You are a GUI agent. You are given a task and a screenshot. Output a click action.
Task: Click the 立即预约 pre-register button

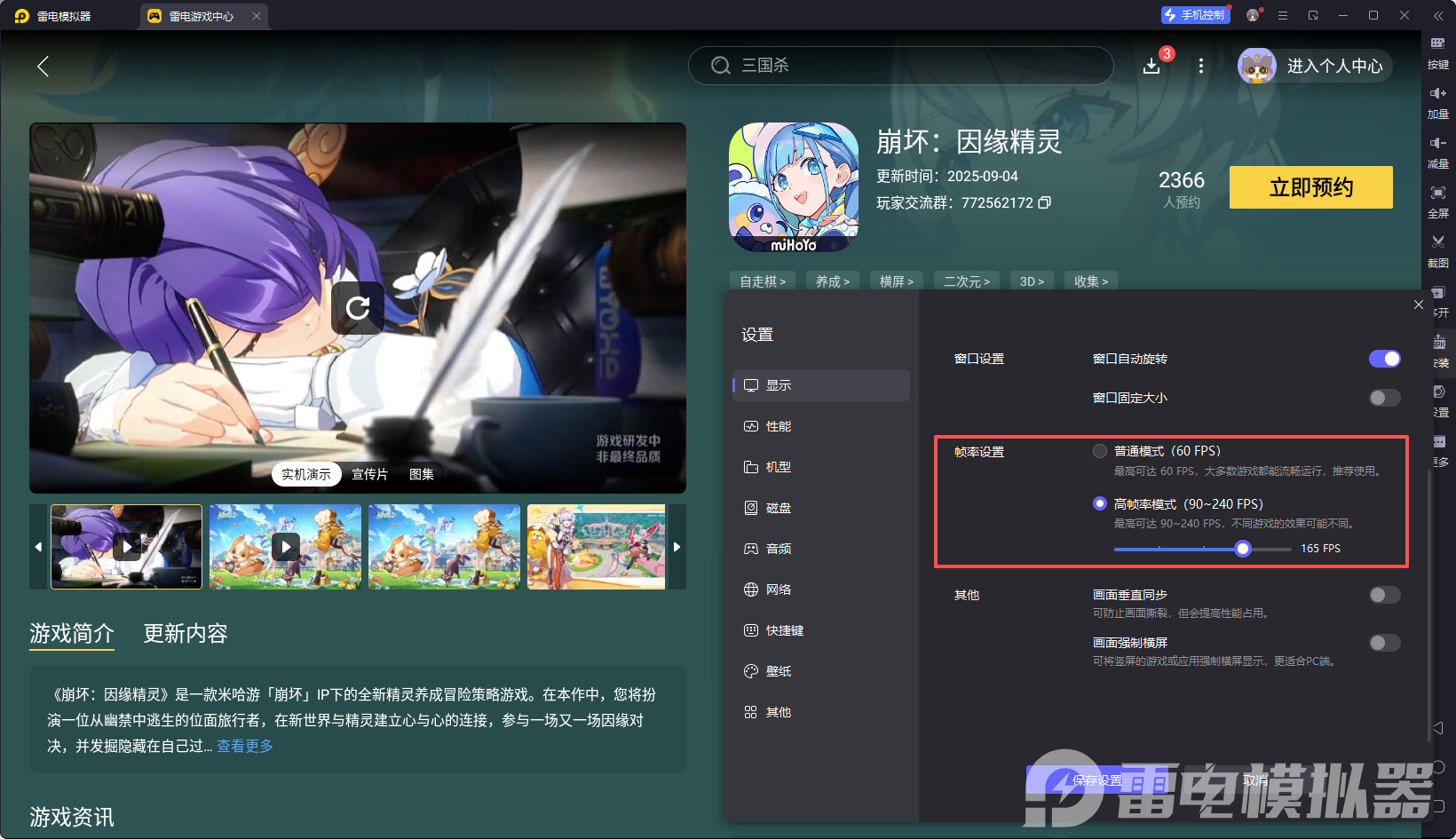(1310, 187)
